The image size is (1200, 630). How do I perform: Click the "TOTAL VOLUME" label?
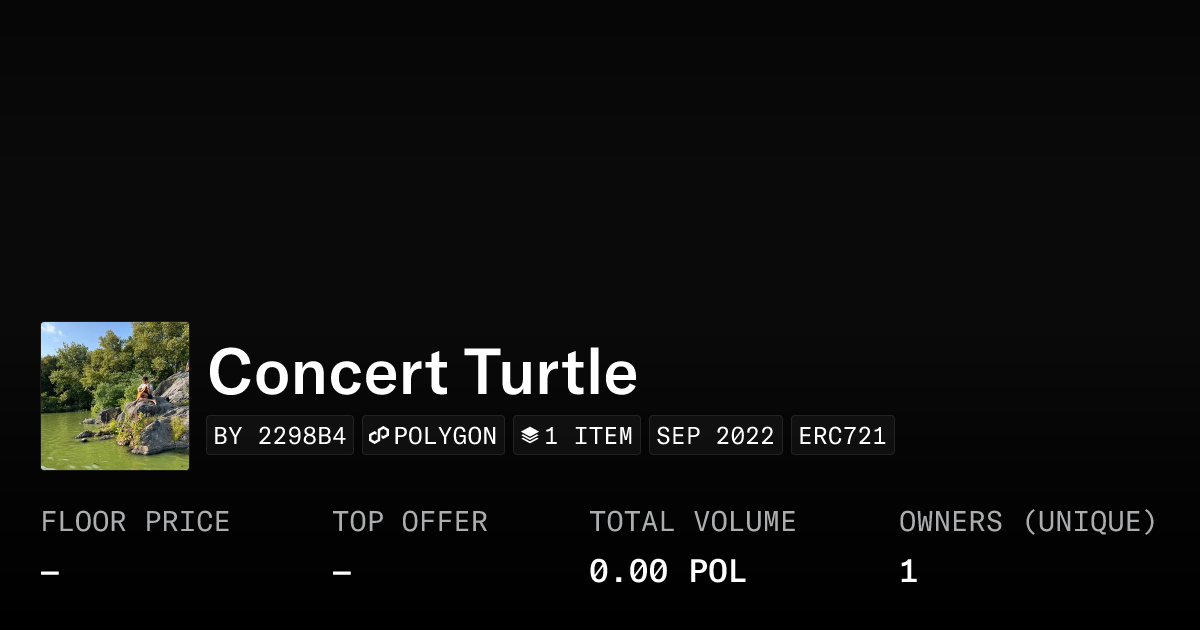click(x=692, y=522)
